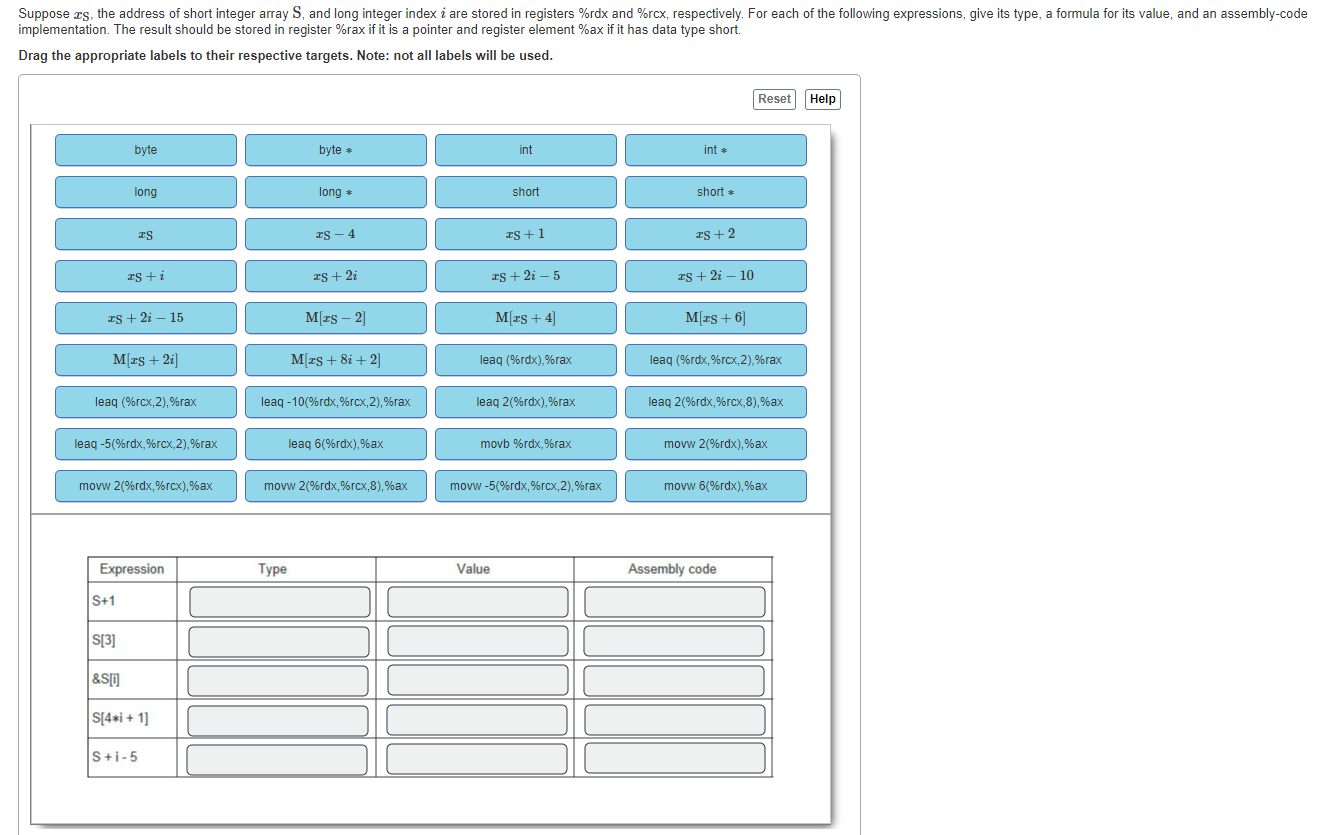Select the 'M[xS + 6]' label
This screenshot has height=835, width=1317.
point(716,318)
